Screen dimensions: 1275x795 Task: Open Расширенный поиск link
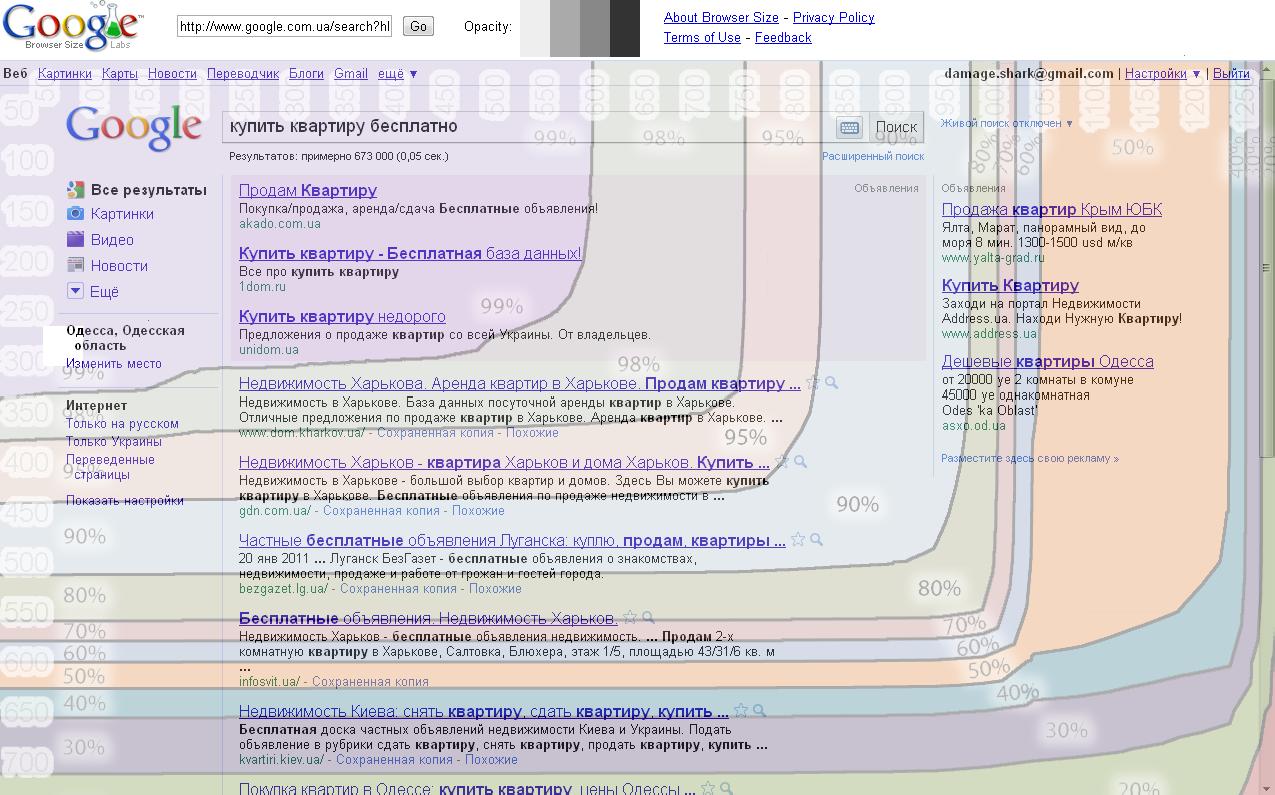coord(873,157)
